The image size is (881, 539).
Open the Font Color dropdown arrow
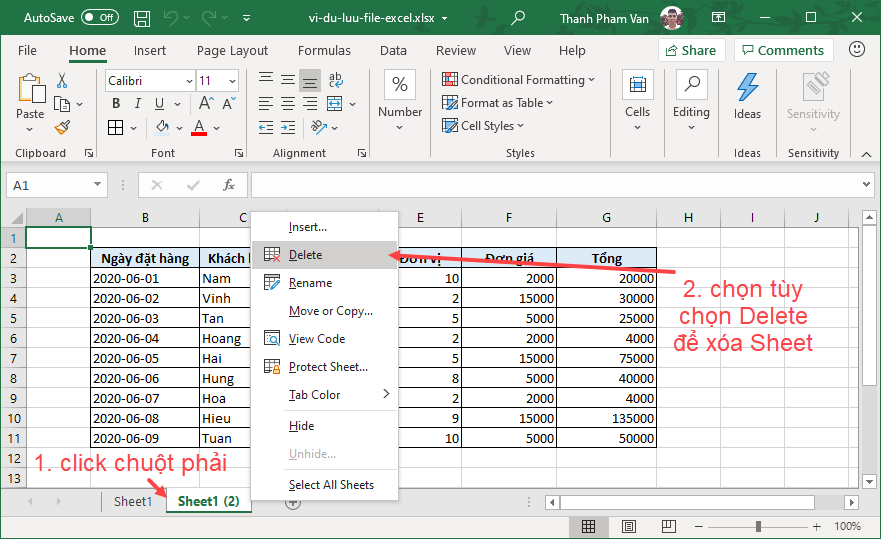216,128
